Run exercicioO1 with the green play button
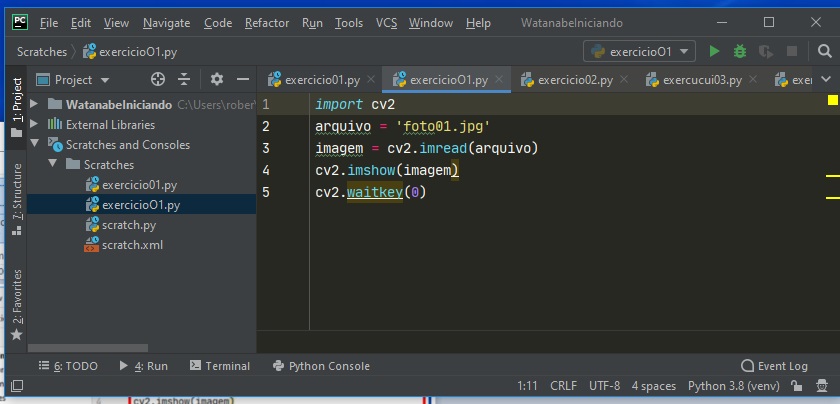The width and height of the screenshot is (840, 404). [714, 51]
